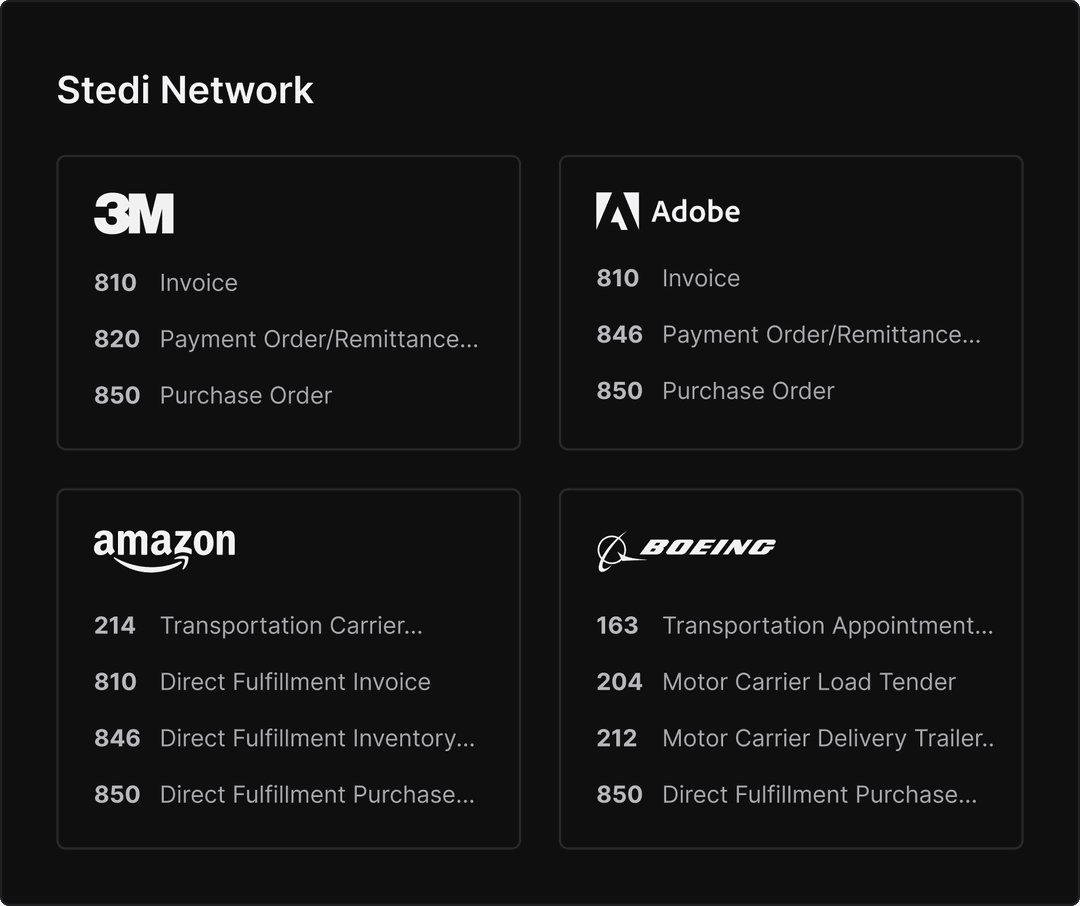Open Amazon's 846 Direct Fulfillment Inventory entry
This screenshot has width=1080, height=906.
(284, 739)
